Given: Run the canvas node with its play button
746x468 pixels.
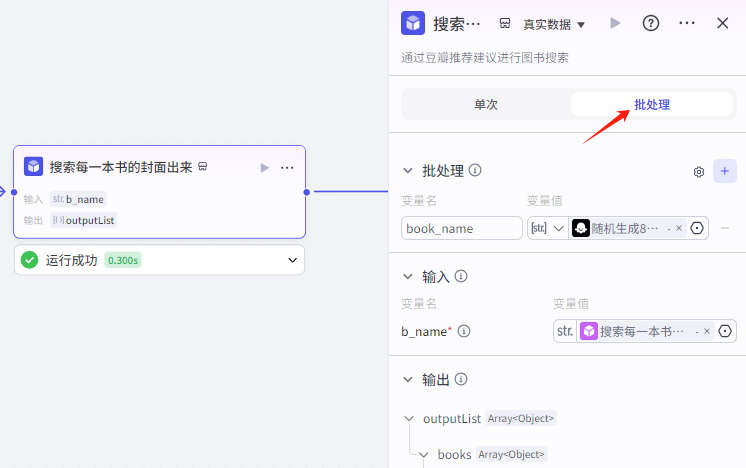Looking at the screenshot, I should pyautogui.click(x=265, y=167).
